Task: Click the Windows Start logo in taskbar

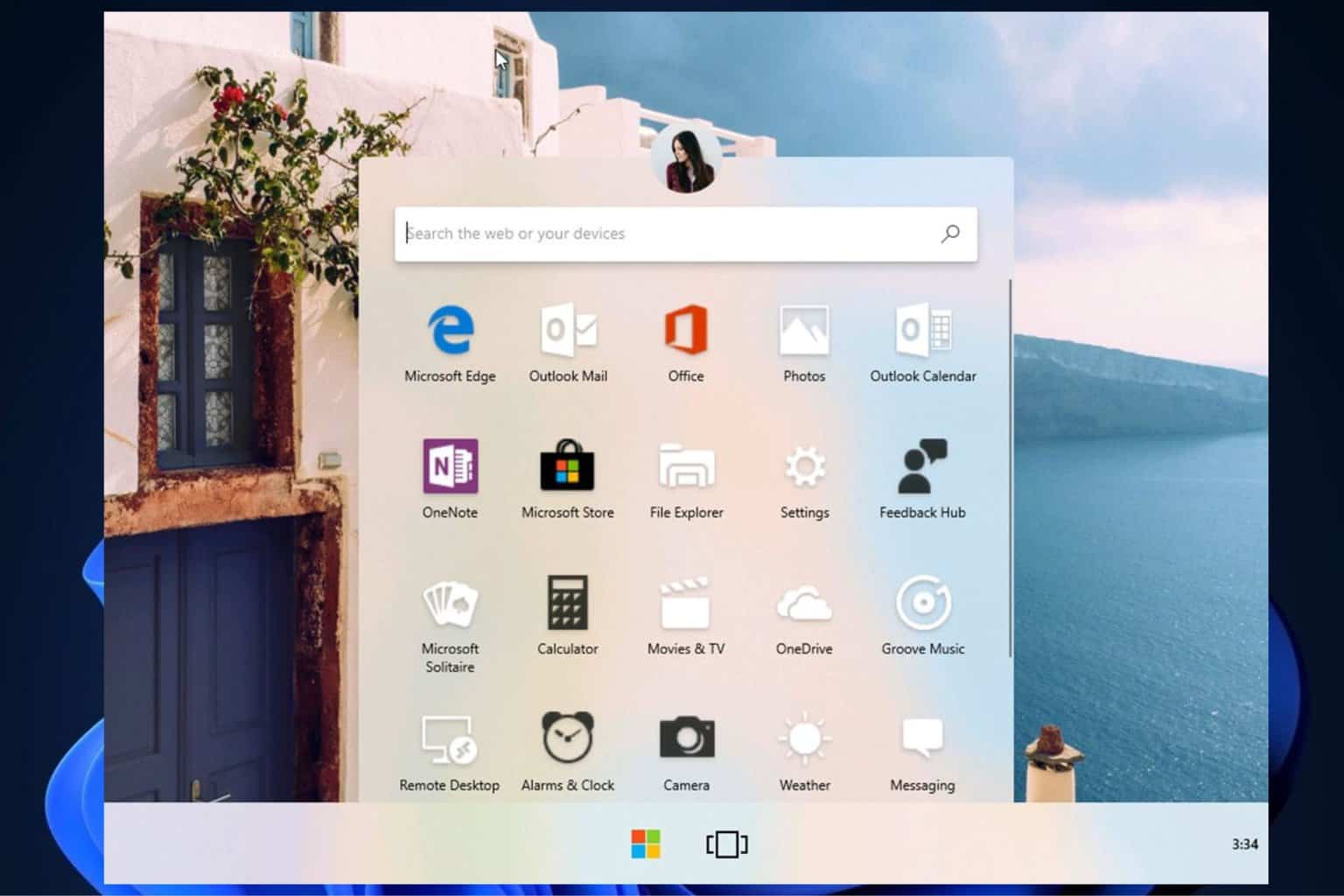Action: coord(646,844)
